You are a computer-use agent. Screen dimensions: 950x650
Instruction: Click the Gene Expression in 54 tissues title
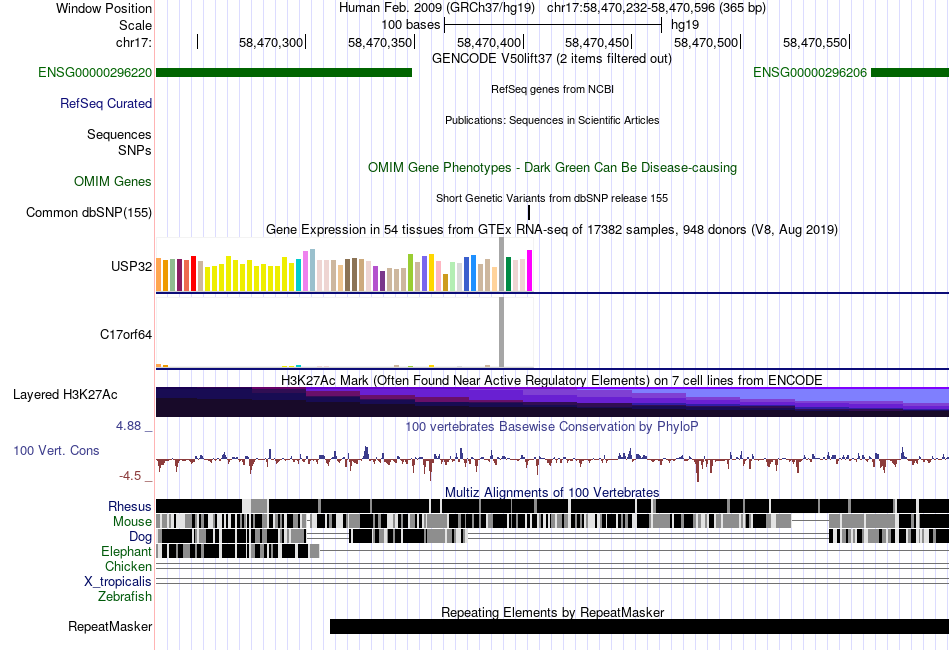pyautogui.click(x=552, y=230)
